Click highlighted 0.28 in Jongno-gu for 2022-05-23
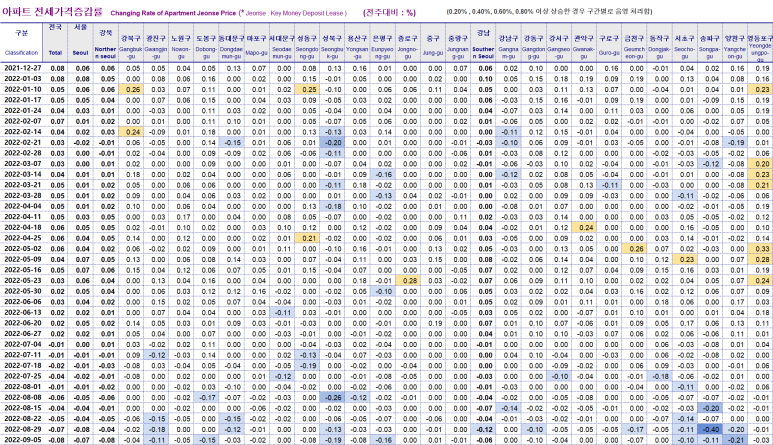 coord(408,281)
